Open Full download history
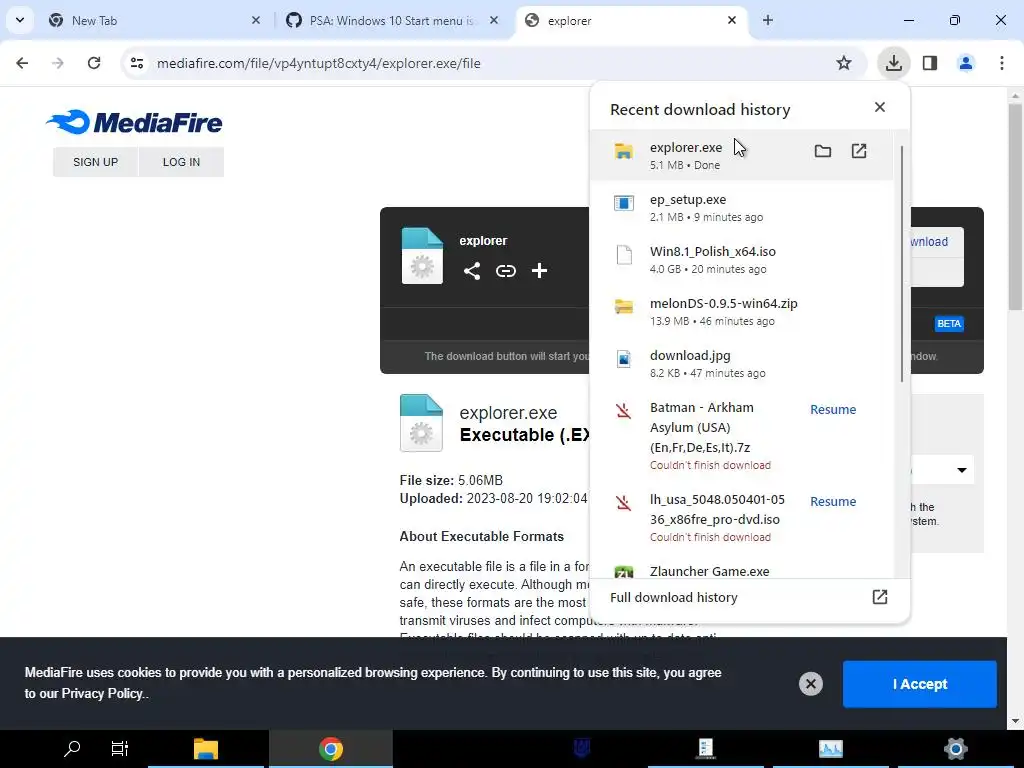 (749, 598)
